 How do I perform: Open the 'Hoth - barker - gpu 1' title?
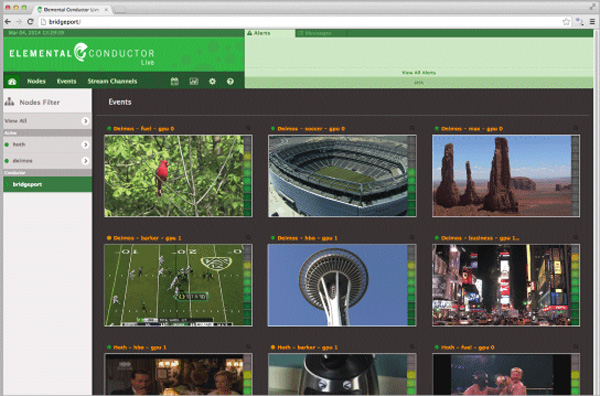point(307,347)
